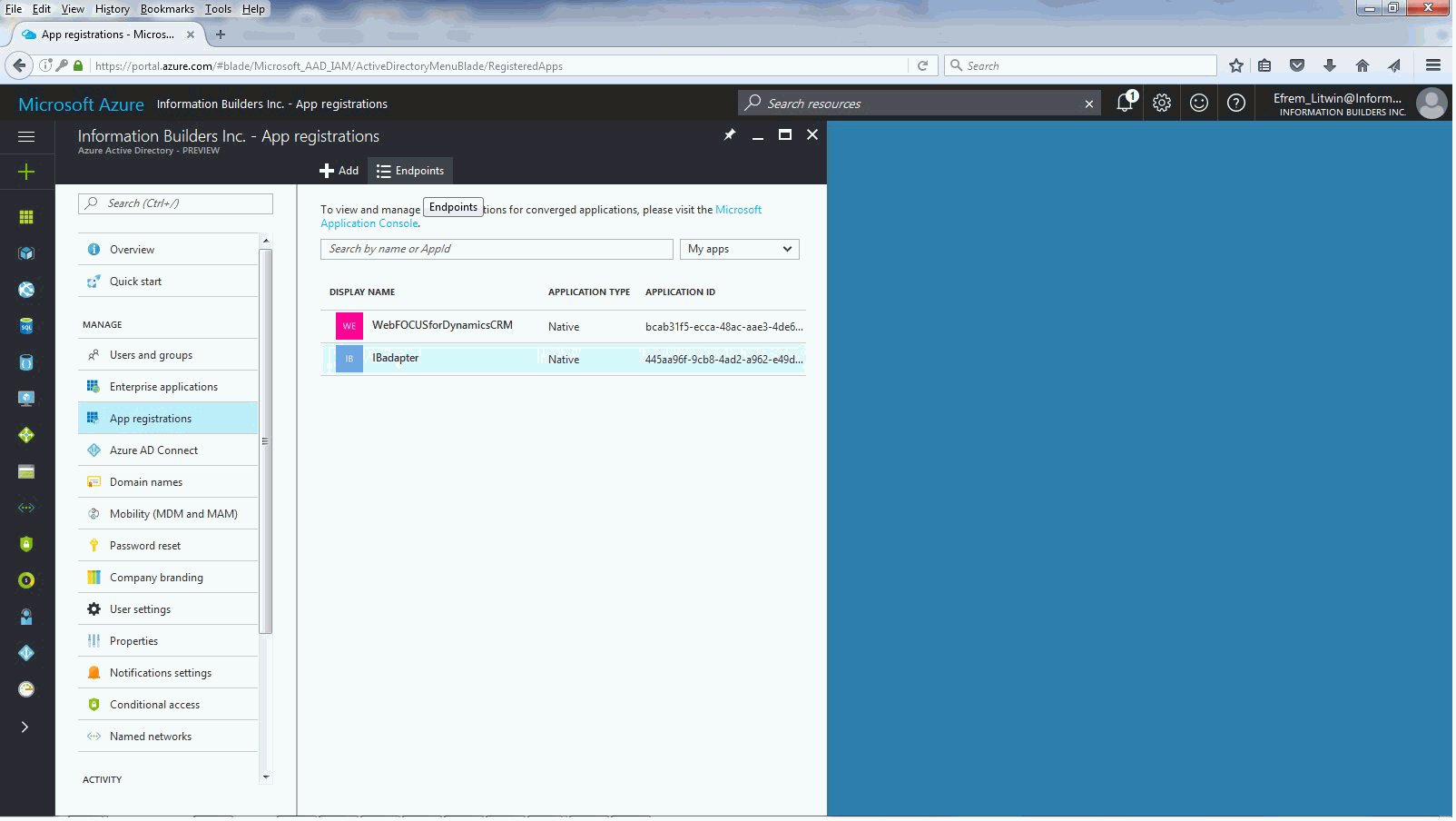Viewport: 1456px width, 821px height.
Task: Open Password reset
Action: 168,546
